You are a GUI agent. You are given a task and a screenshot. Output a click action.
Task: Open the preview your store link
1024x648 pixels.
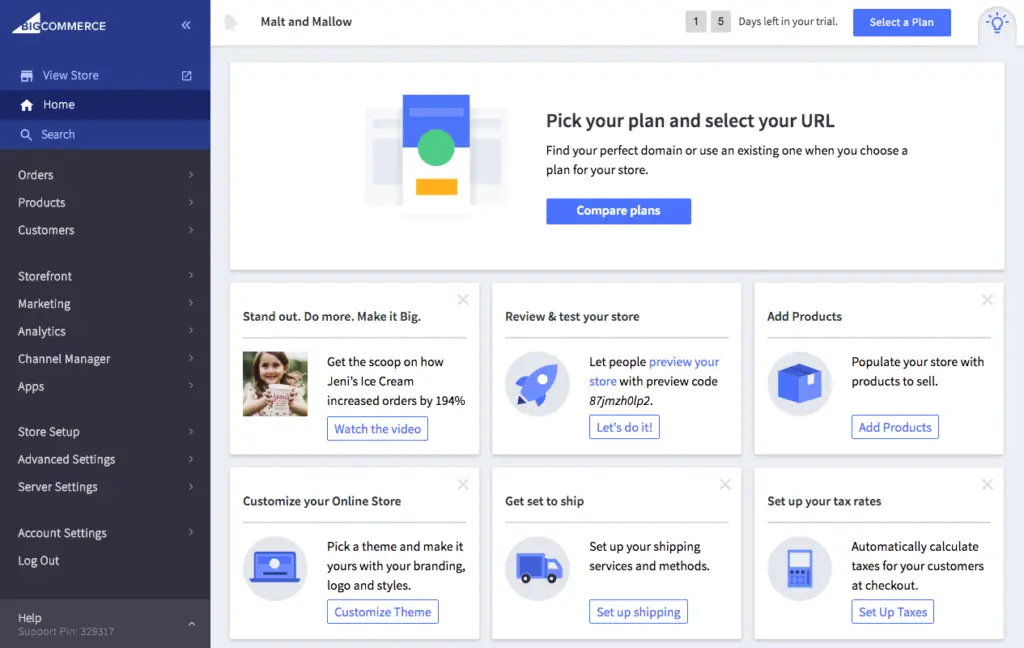684,362
